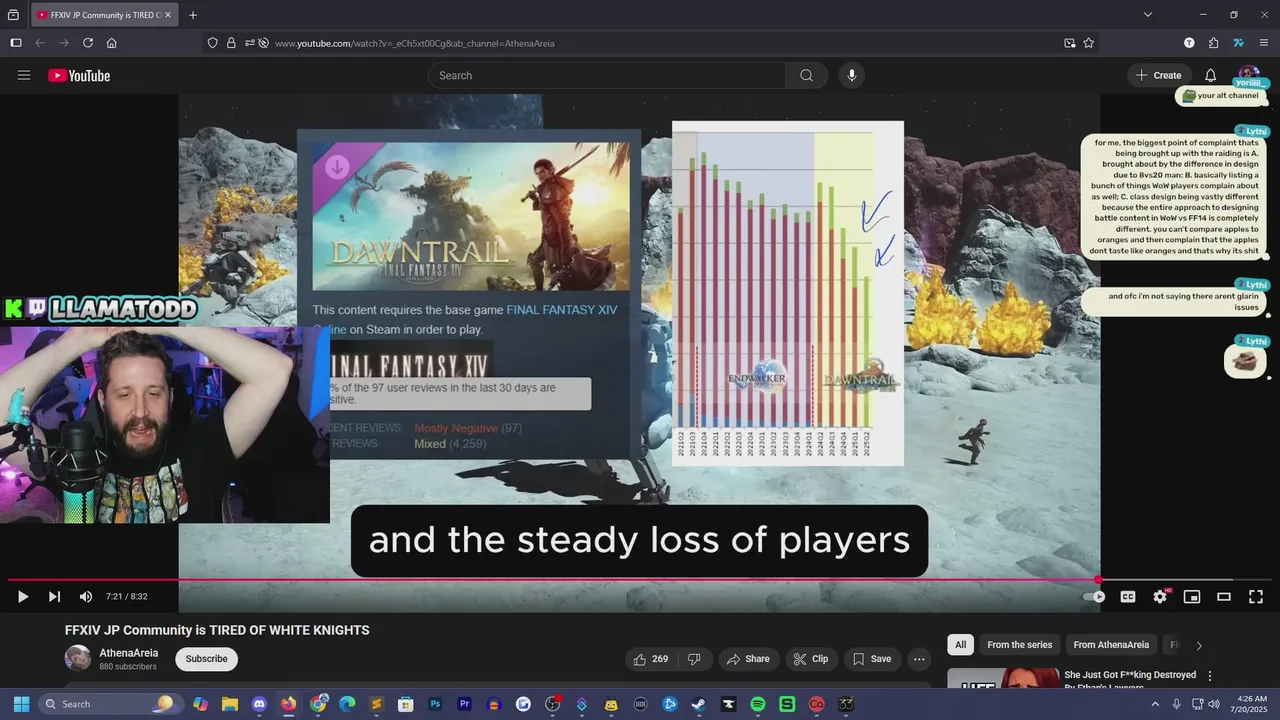This screenshot has height=720, width=1280.
Task: Select the All filter chip
Action: pos(961,645)
